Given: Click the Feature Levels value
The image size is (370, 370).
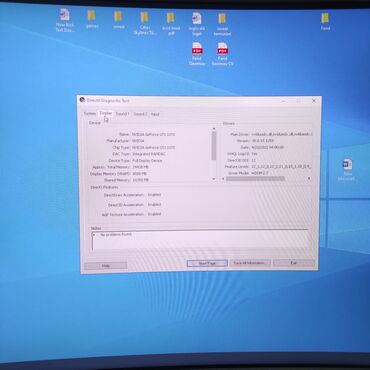Looking at the screenshot, I should pyautogui.click(x=281, y=166).
